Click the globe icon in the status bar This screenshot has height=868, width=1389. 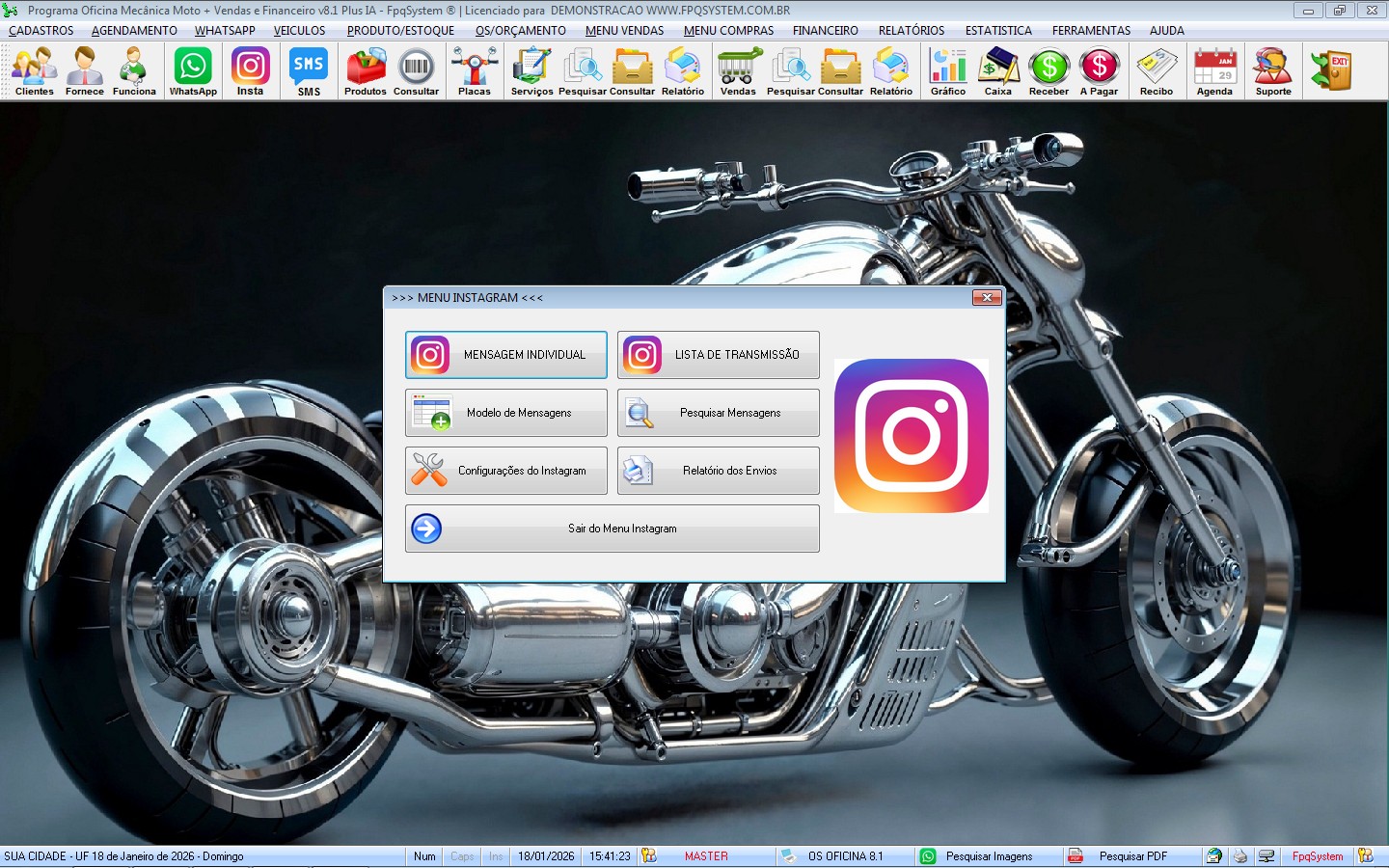1214,856
